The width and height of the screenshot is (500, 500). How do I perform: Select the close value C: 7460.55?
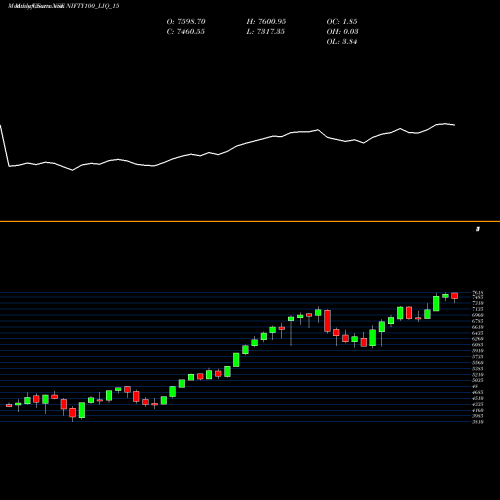tap(186, 32)
